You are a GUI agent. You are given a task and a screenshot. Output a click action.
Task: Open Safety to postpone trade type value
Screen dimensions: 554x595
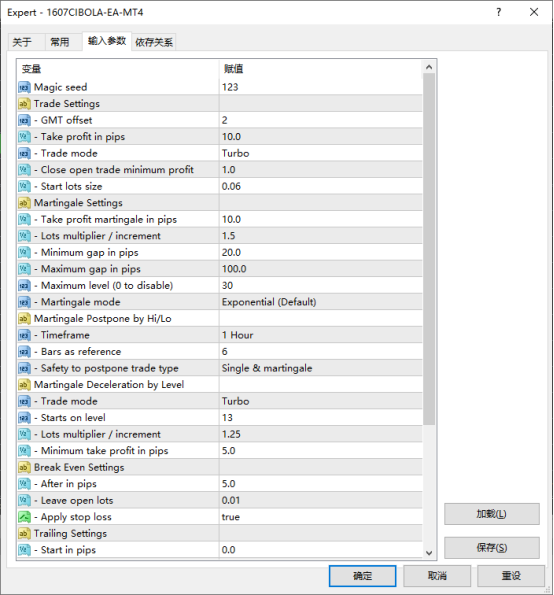[321, 368]
